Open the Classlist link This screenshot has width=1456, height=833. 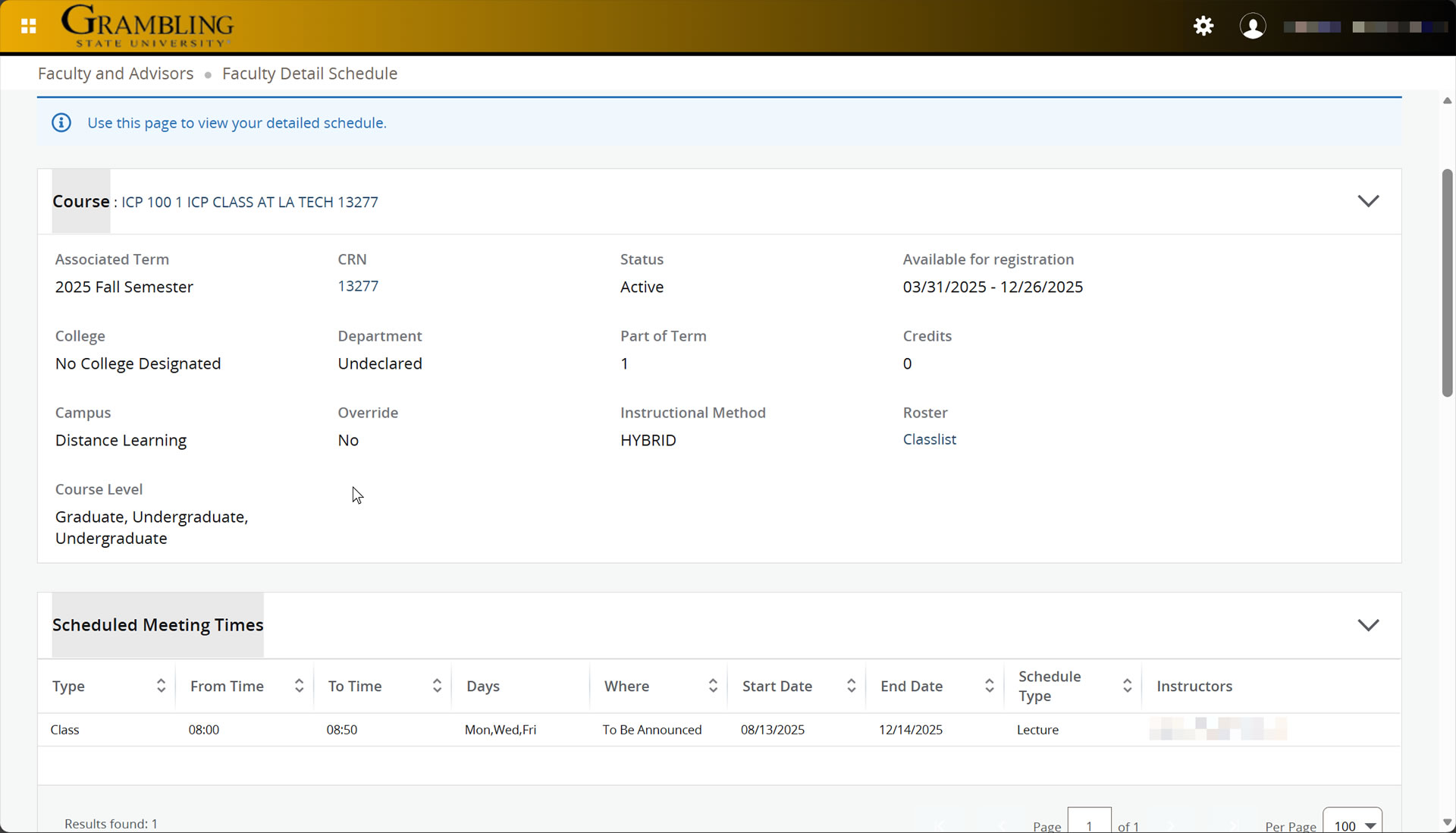[x=929, y=439]
